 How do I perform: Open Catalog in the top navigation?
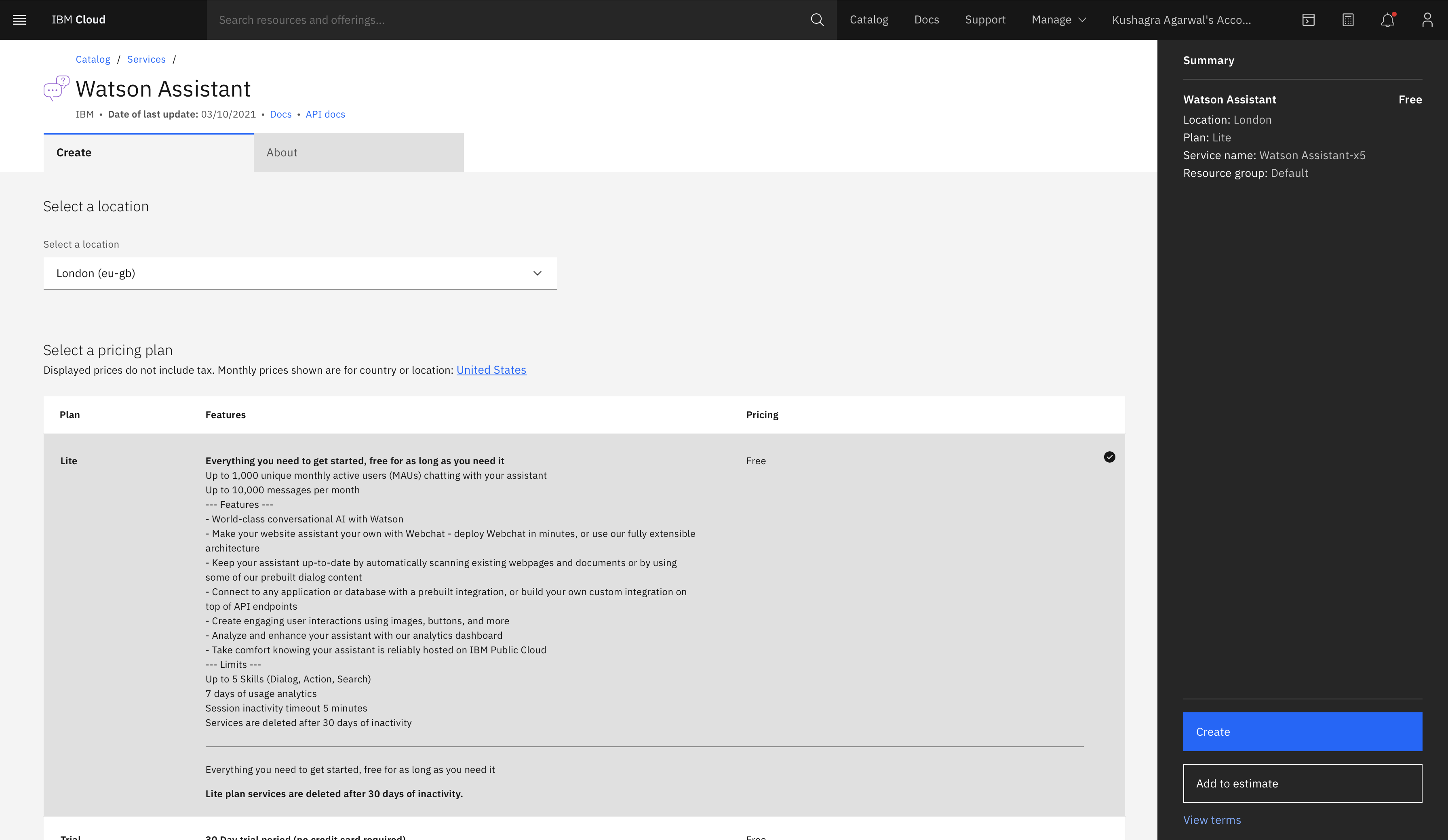point(869,19)
